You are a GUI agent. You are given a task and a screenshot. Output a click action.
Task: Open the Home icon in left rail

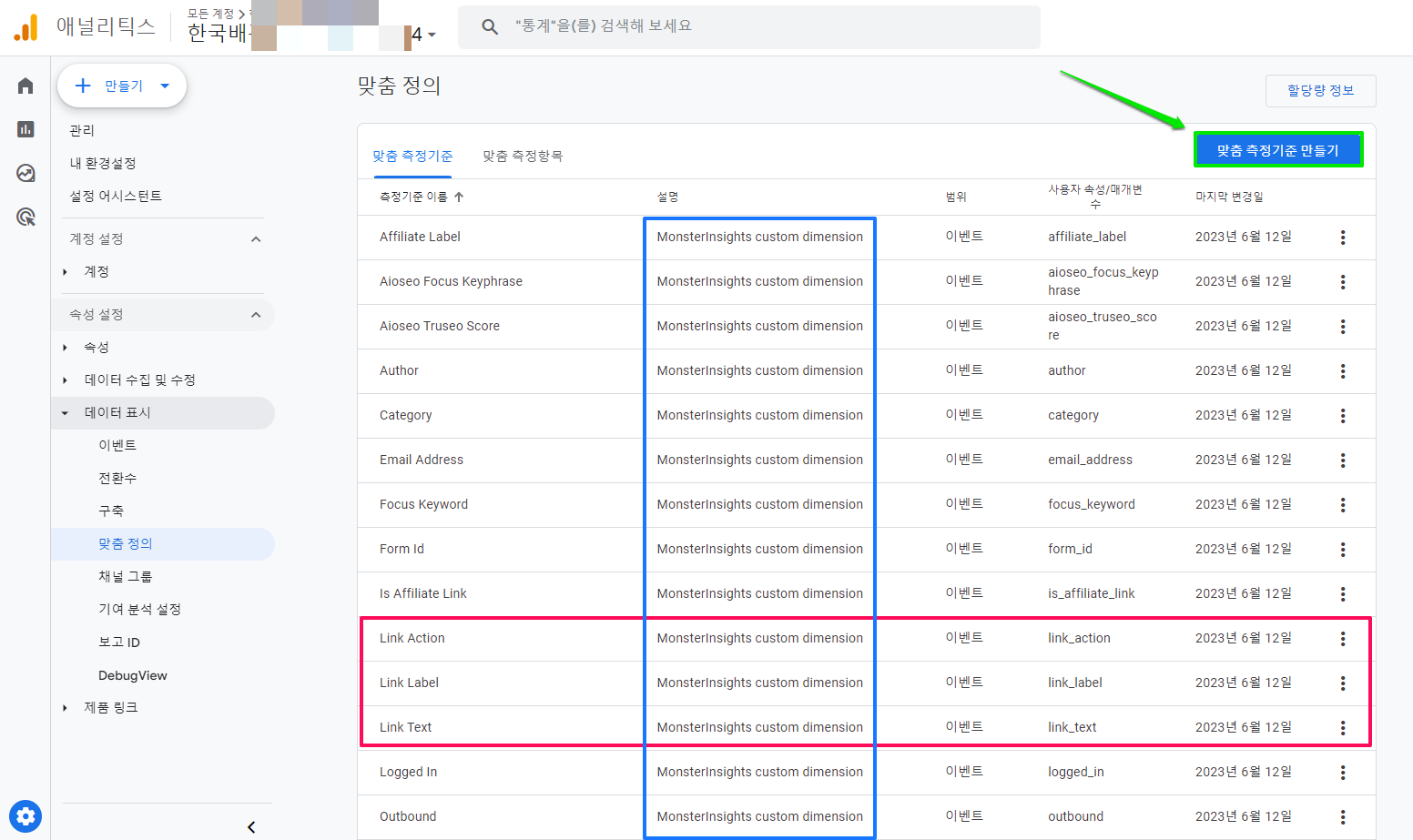[x=25, y=86]
